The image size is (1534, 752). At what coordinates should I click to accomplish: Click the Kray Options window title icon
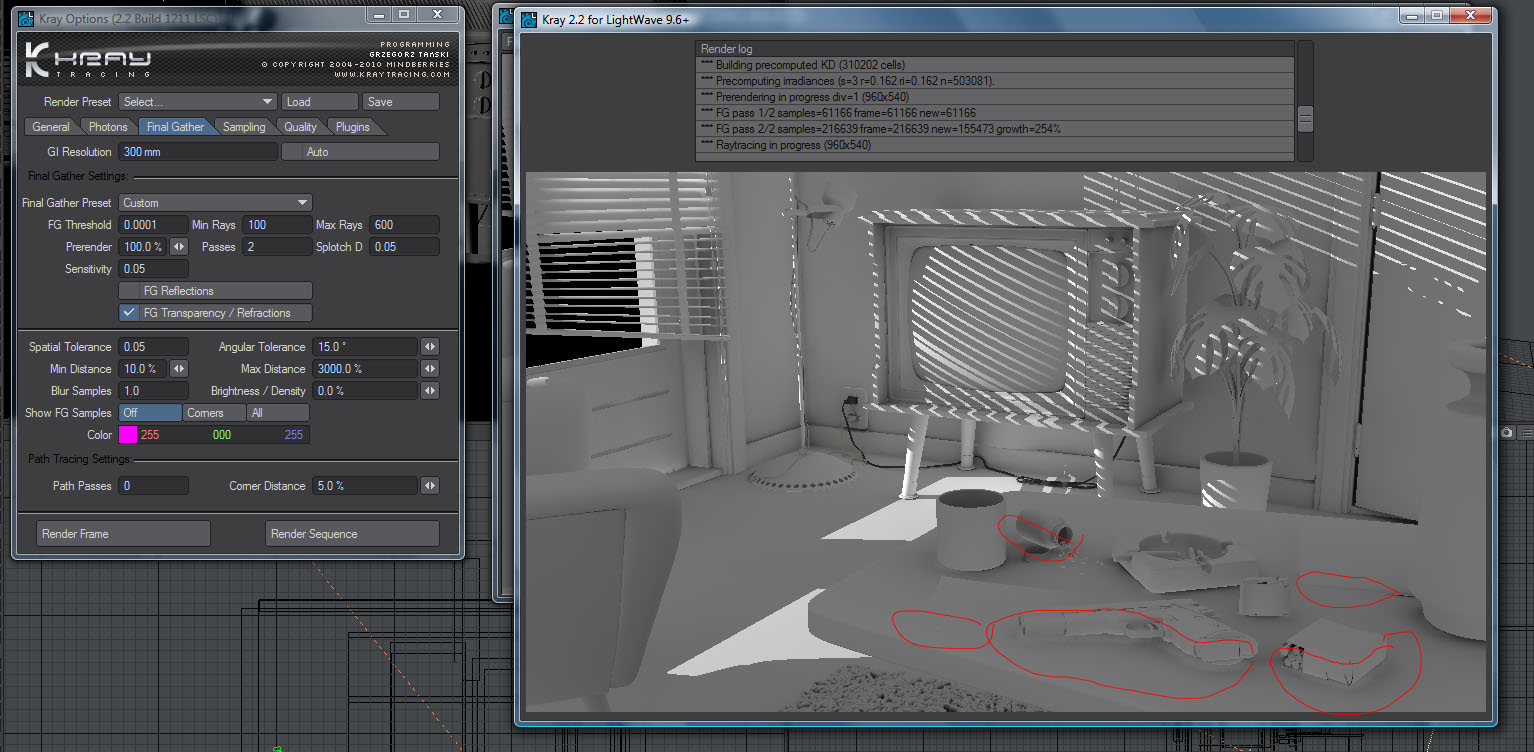(x=27, y=18)
